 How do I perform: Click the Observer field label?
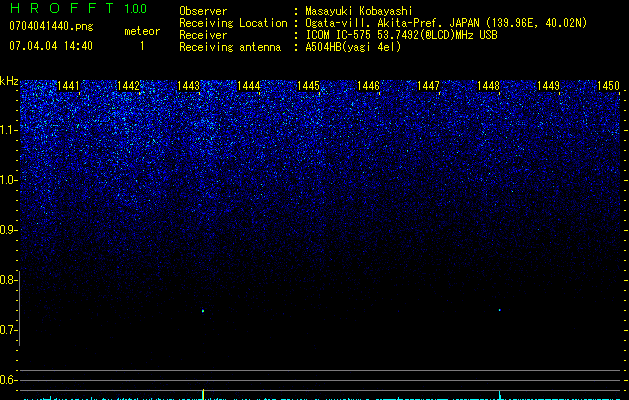point(203,11)
